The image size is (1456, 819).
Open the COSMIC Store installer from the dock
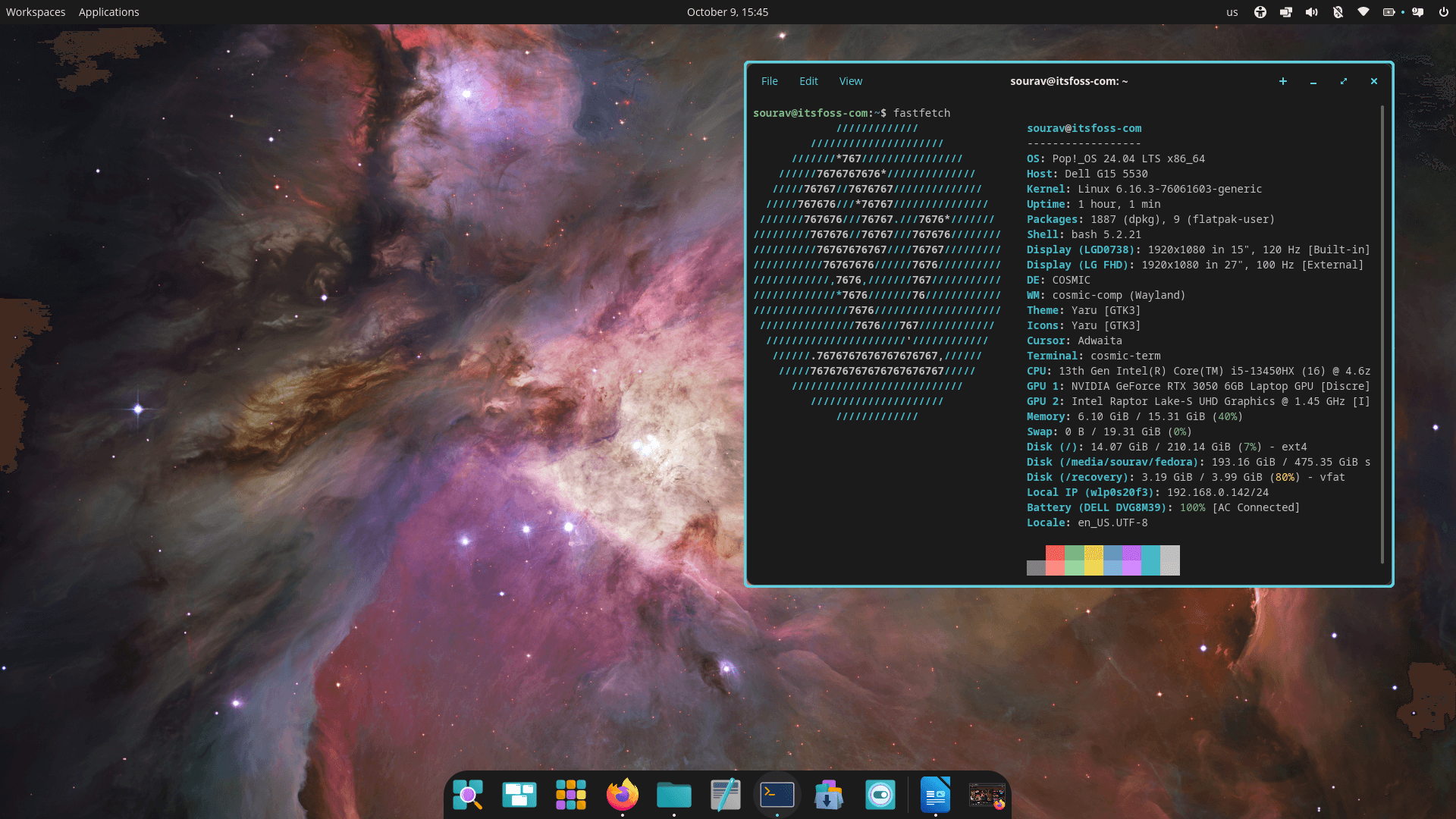coord(828,795)
